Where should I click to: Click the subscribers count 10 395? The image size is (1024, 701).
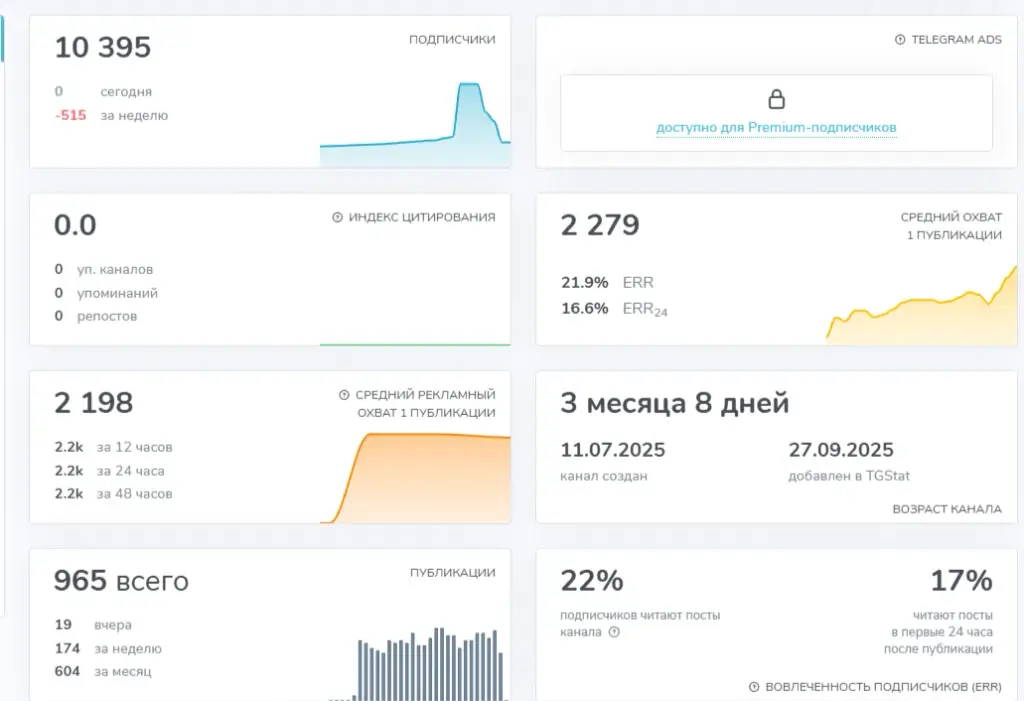pos(103,47)
